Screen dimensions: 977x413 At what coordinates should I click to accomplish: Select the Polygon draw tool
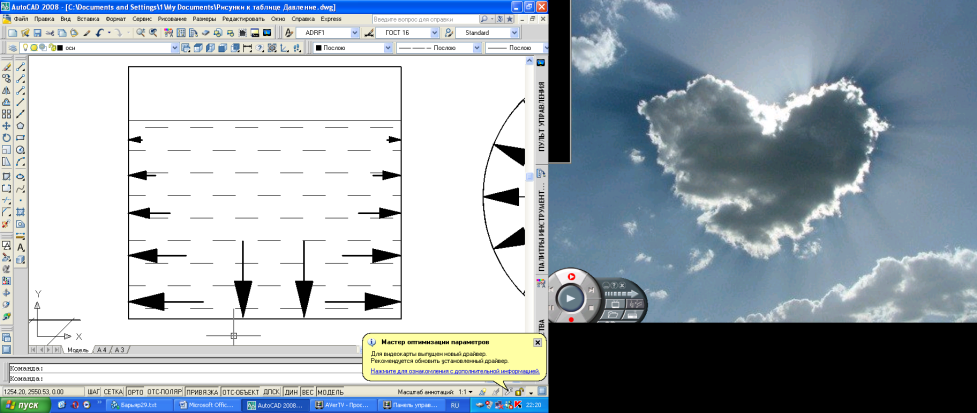21,125
